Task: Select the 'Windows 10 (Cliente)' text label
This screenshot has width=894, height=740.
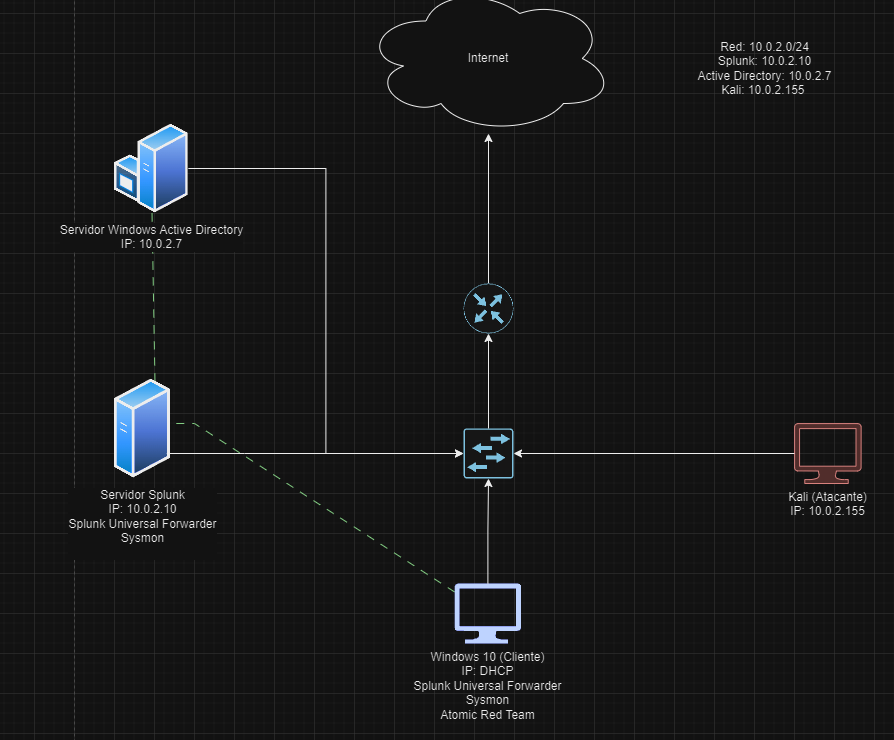Action: click(x=487, y=657)
